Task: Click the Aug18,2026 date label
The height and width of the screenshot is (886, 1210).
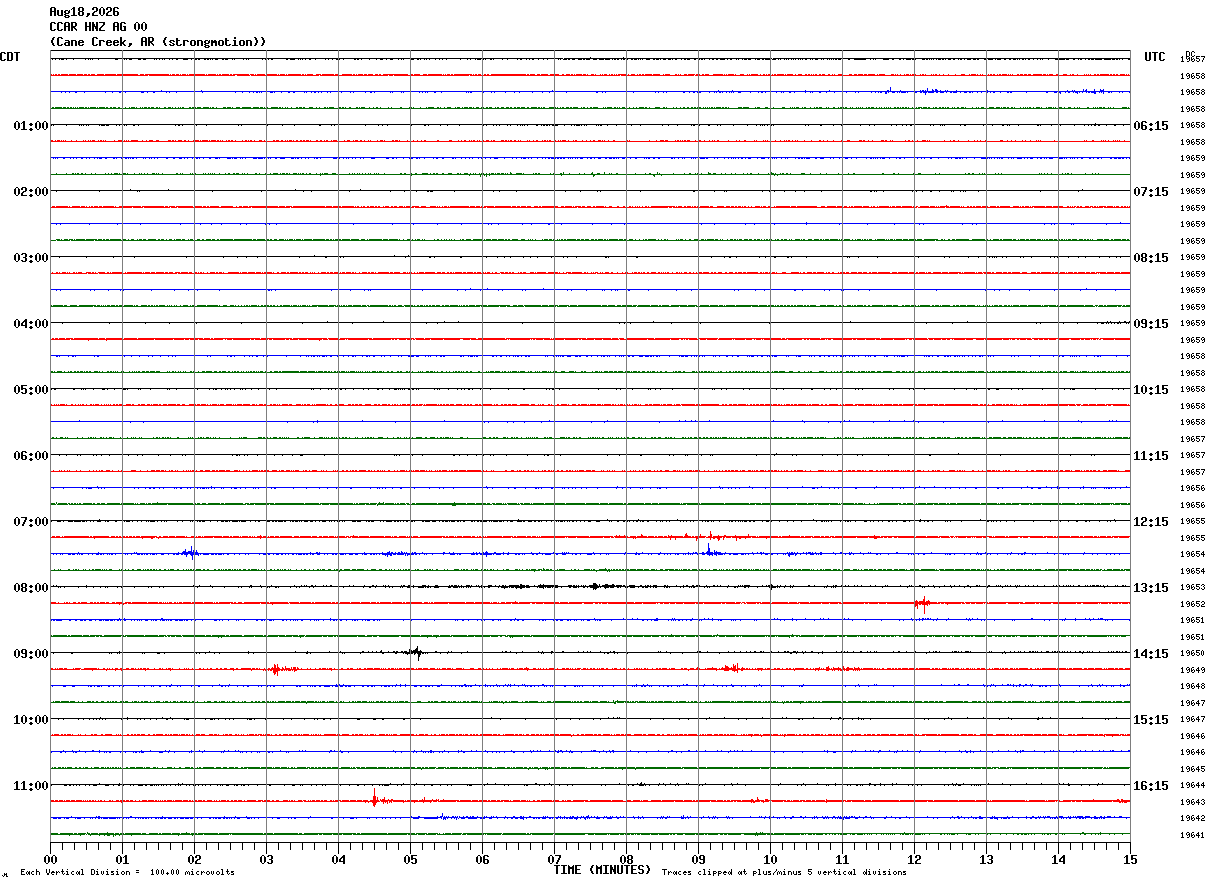Action: tap(84, 12)
